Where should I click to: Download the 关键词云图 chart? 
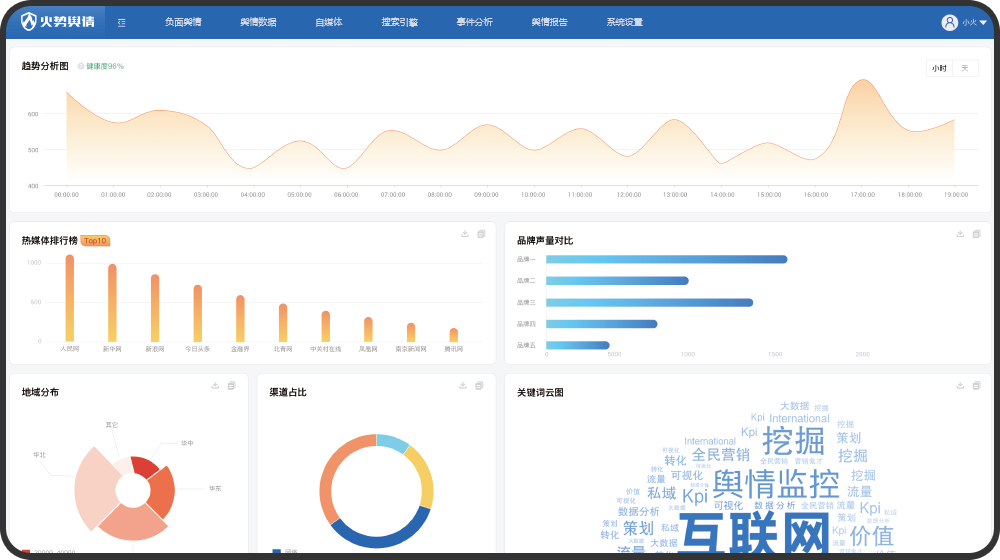pyautogui.click(x=960, y=386)
